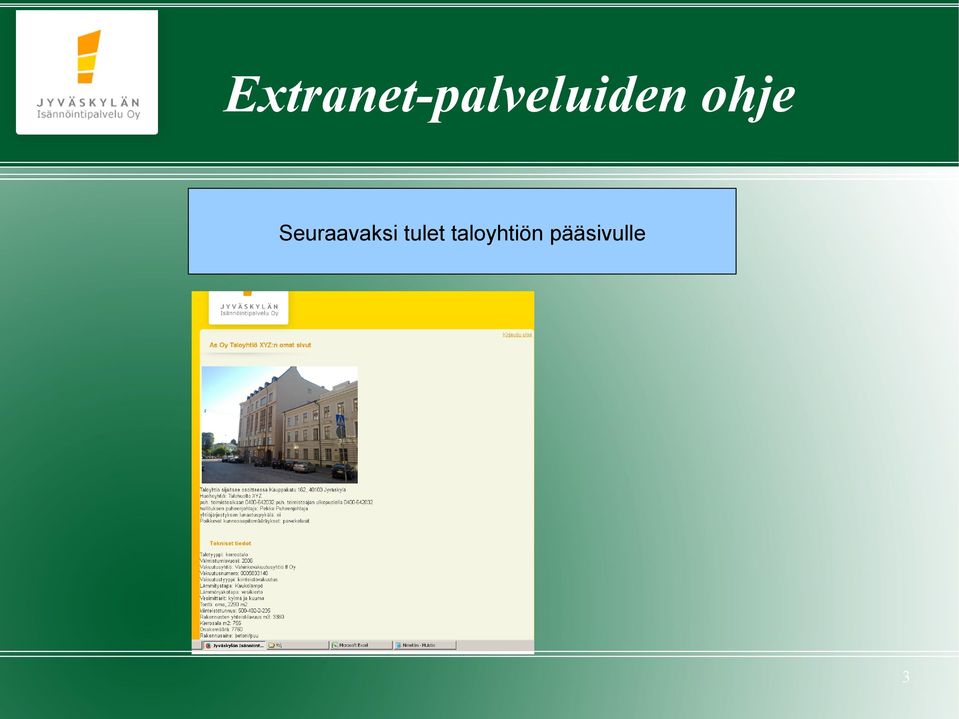Open the folder window taskbar button
The width and height of the screenshot is (959, 719).
[298, 645]
